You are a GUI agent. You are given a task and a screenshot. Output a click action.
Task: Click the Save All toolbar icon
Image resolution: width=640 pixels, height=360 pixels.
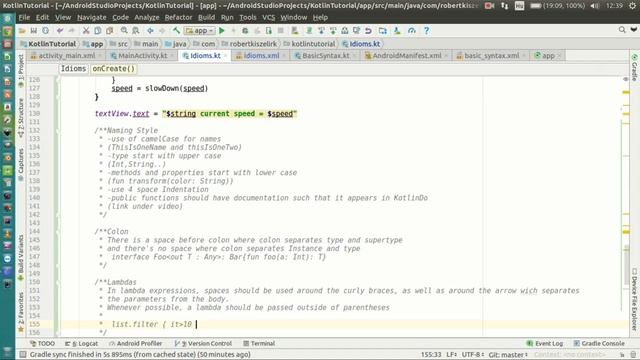pyautogui.click(x=34, y=31)
